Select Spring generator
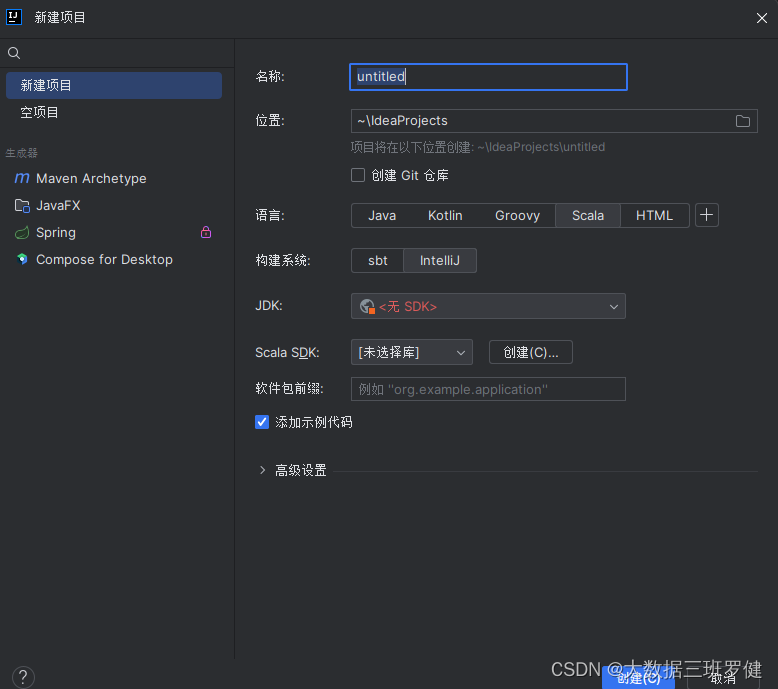Image resolution: width=778 pixels, height=689 pixels. click(114, 233)
